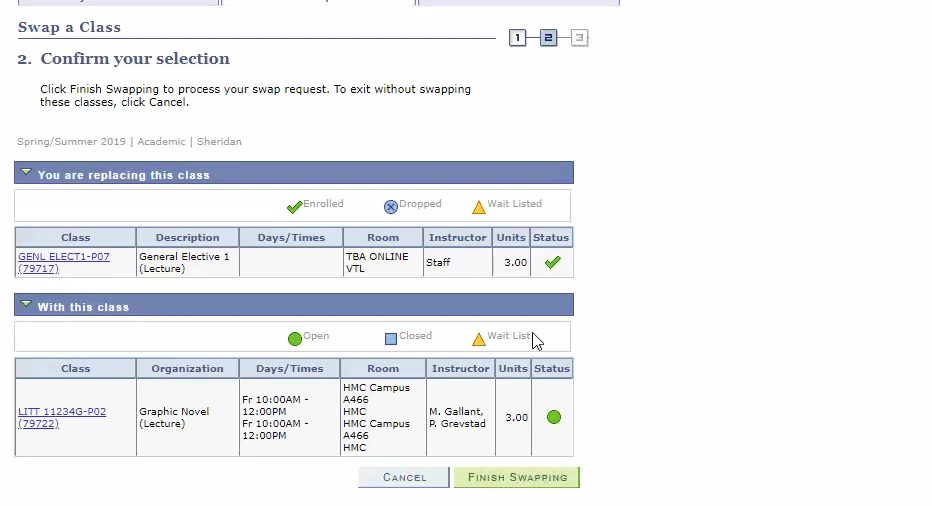This screenshot has width=932, height=506.
Task: Click the blue Closed square legend icon
Action: pos(391,339)
